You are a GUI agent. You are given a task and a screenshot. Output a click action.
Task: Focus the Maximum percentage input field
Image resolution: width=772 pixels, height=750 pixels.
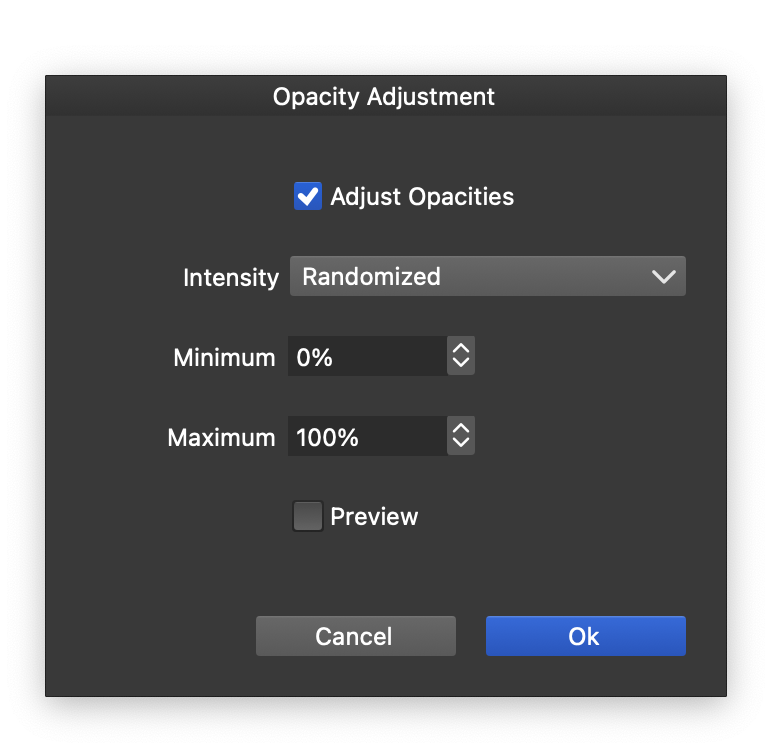(x=366, y=437)
